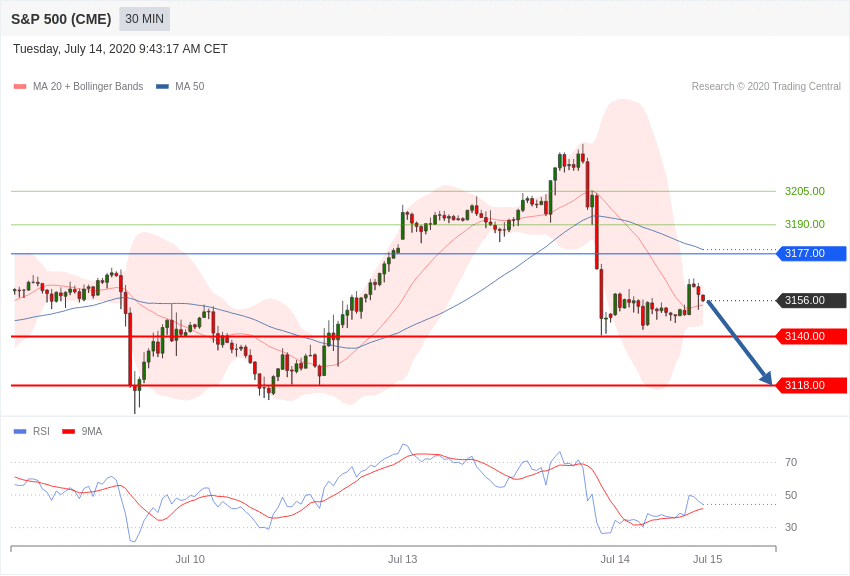This screenshot has width=850, height=576.
Task: Click the Jul 14 date axis label
Action: coord(615,559)
